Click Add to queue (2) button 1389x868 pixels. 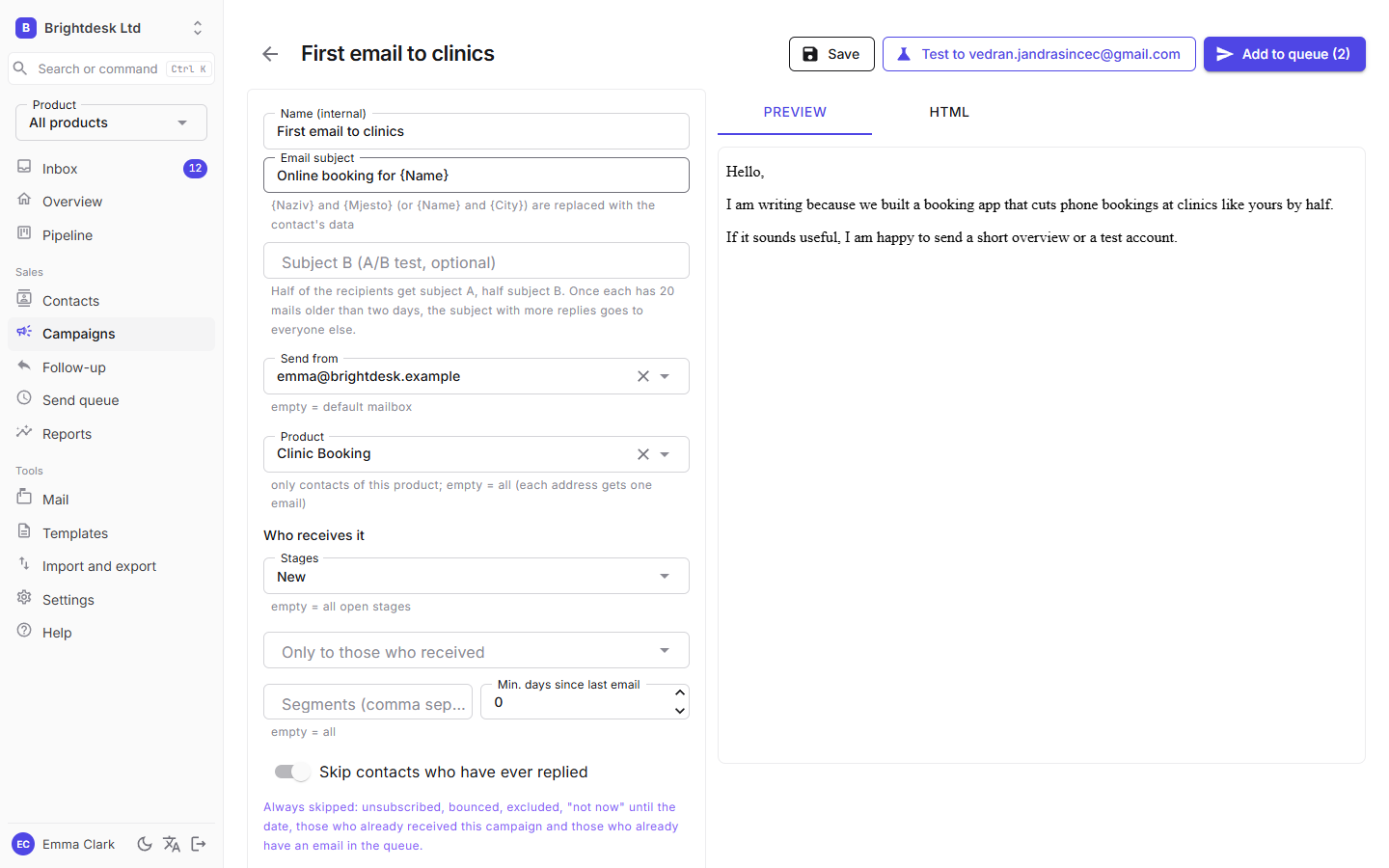(1285, 54)
